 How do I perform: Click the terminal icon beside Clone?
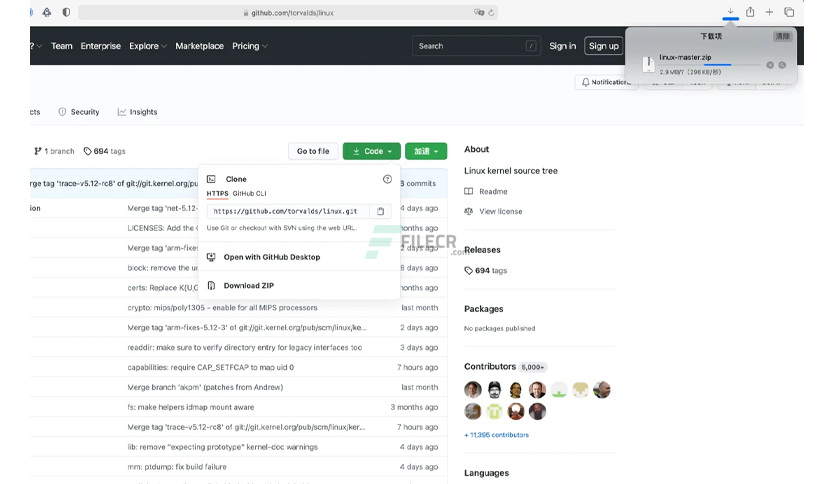211,179
